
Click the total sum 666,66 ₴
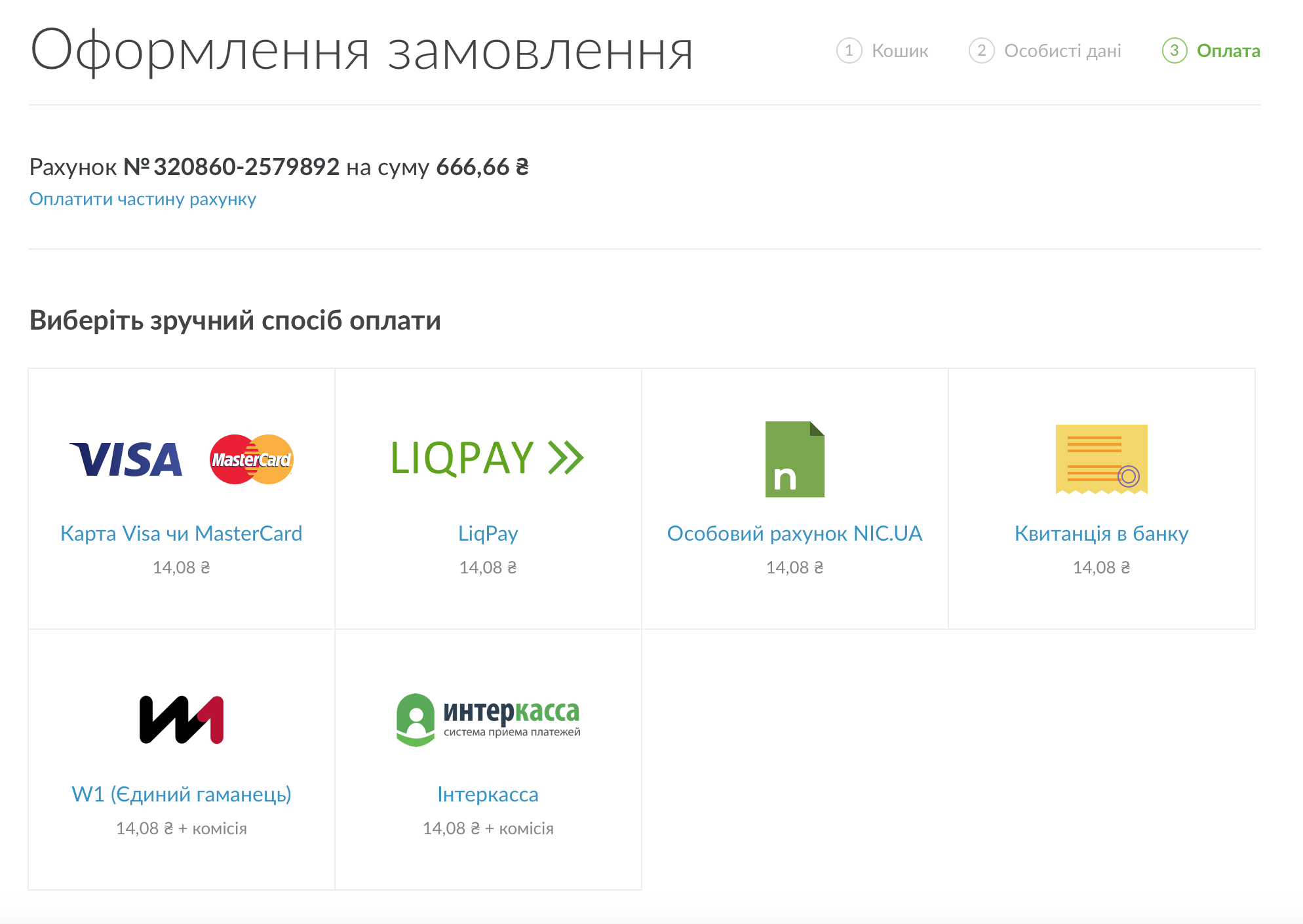pos(482,167)
